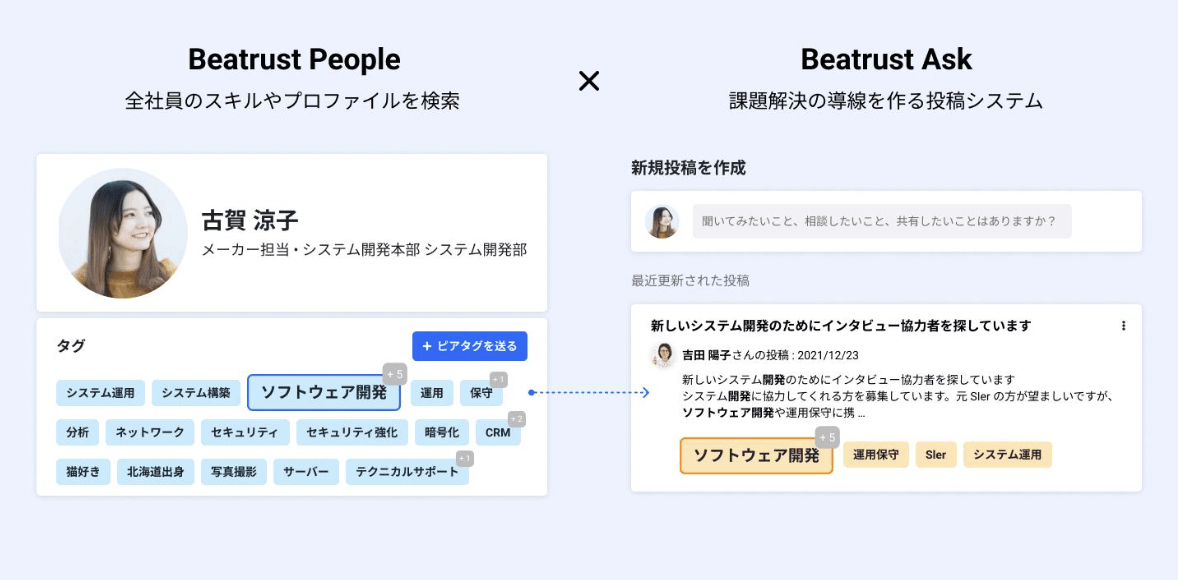The width and height of the screenshot is (1178, 580).
Task: Toggle the 猫好き tag
Action: [82, 471]
